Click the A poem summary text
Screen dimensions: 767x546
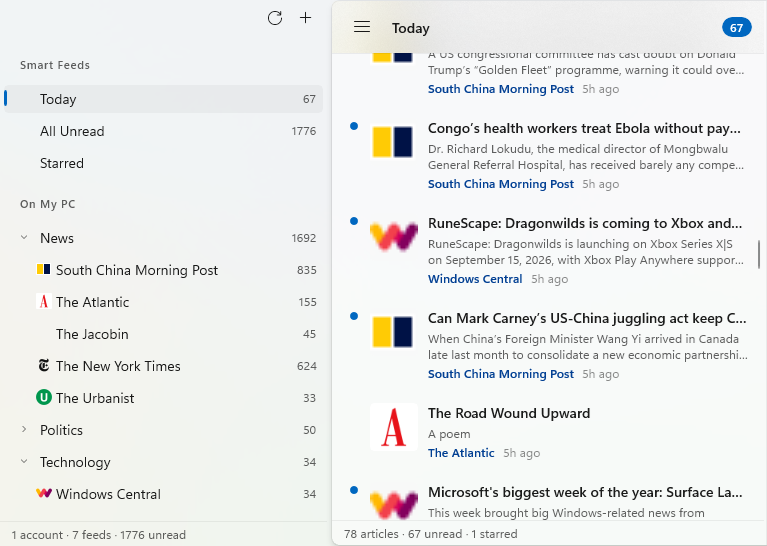click(449, 434)
